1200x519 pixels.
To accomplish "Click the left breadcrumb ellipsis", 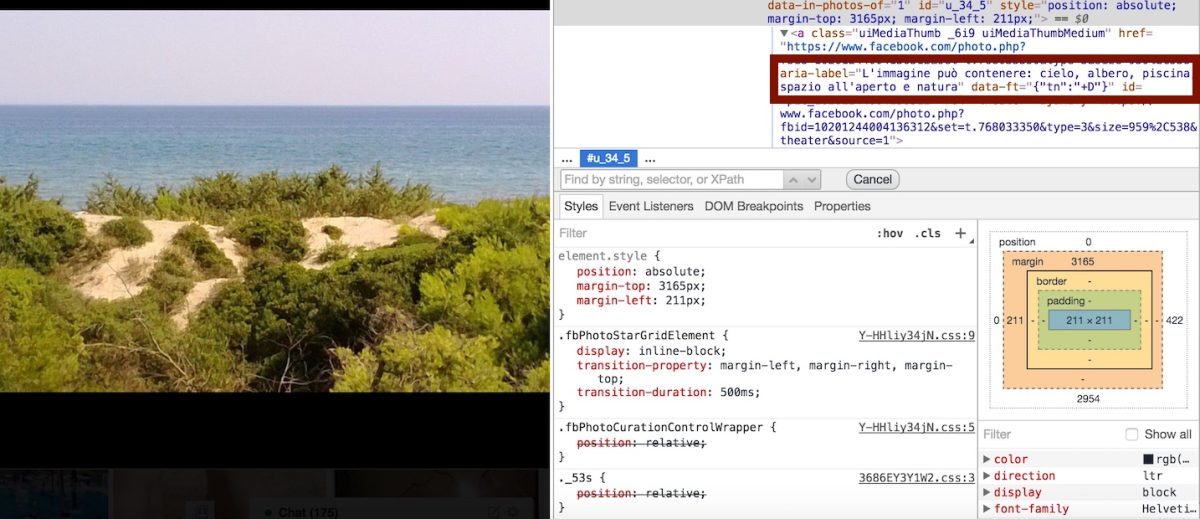I will 567,159.
